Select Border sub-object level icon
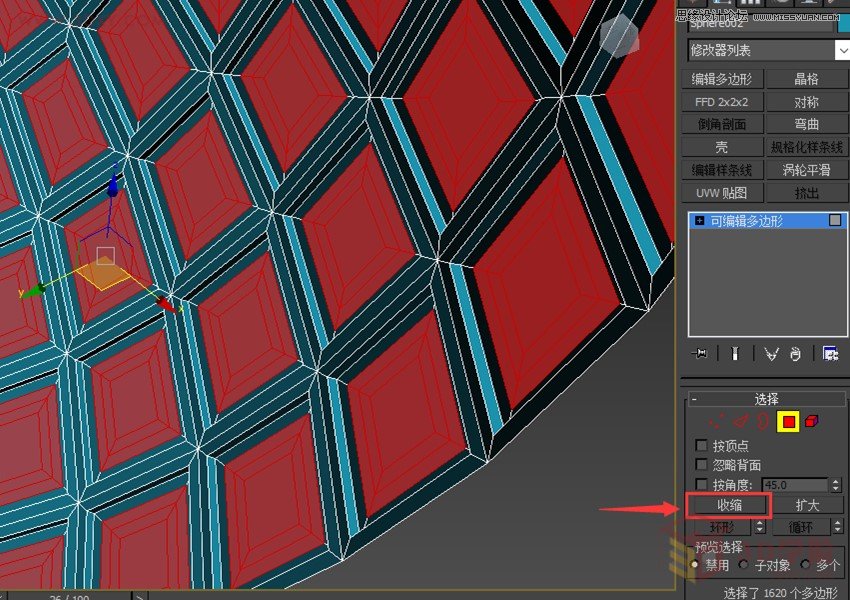This screenshot has height=600, width=850. [763, 422]
